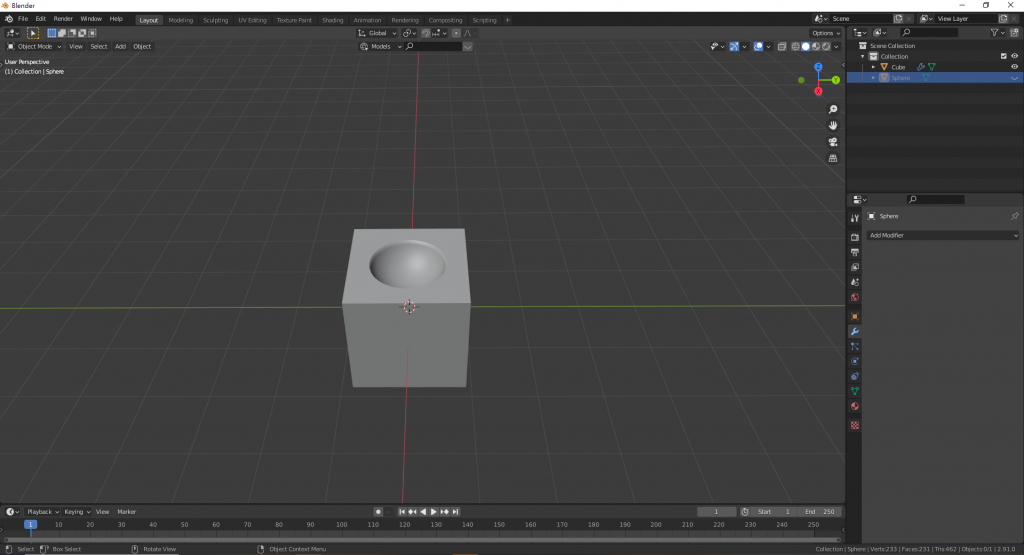
Task: Click the zoom magnifier viewport gizmo
Action: pos(833,109)
